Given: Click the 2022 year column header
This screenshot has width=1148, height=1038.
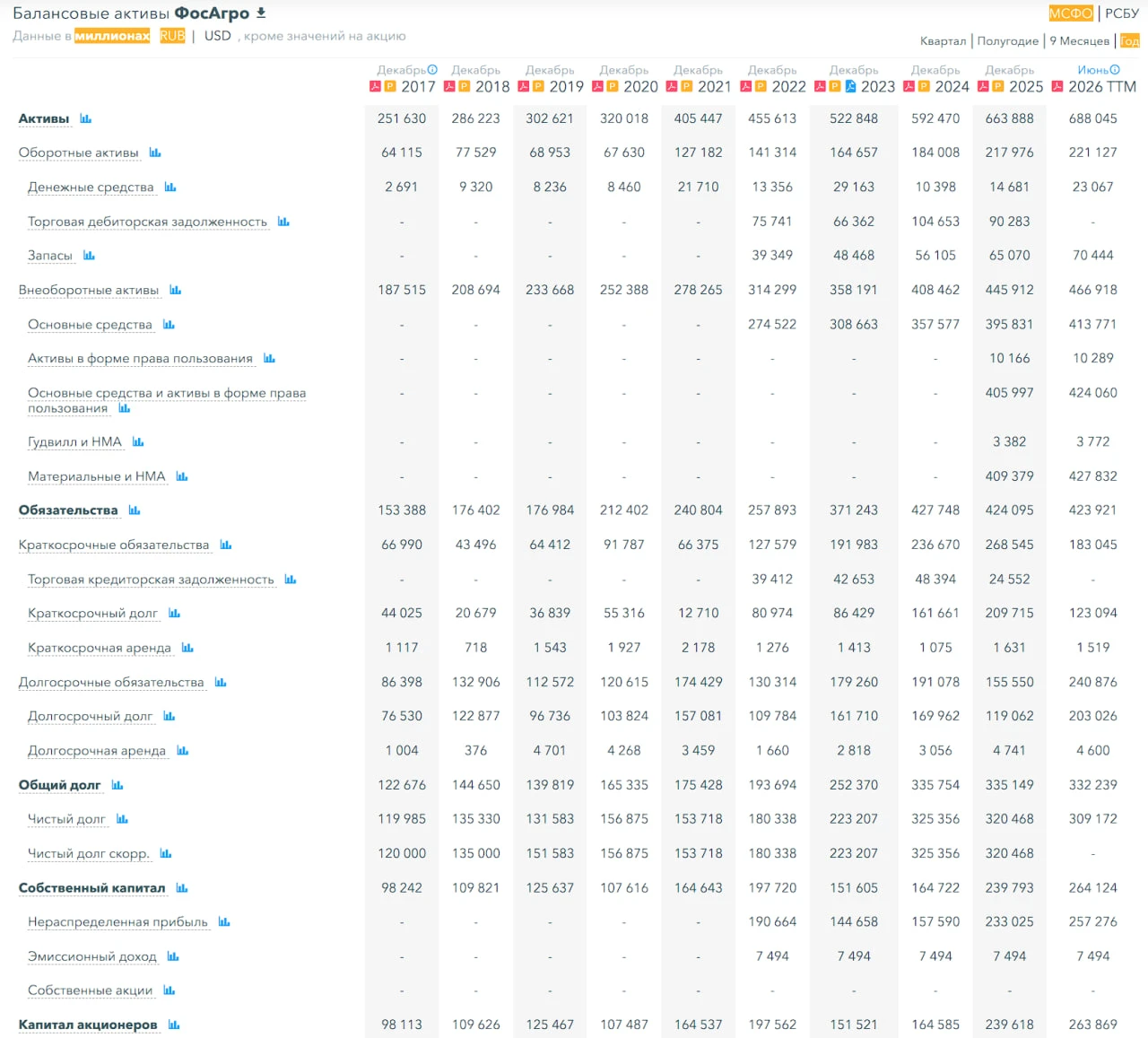Looking at the screenshot, I should pos(789,87).
